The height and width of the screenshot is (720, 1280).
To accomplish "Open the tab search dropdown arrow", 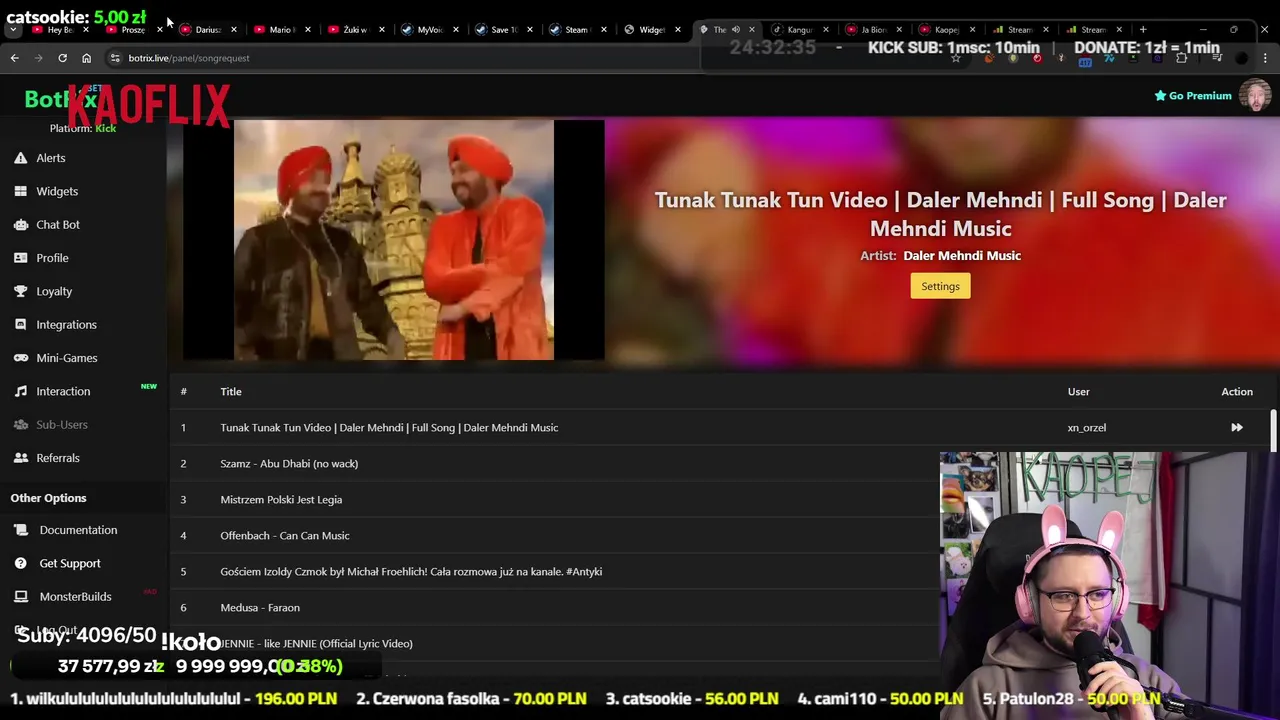I will pos(13,29).
